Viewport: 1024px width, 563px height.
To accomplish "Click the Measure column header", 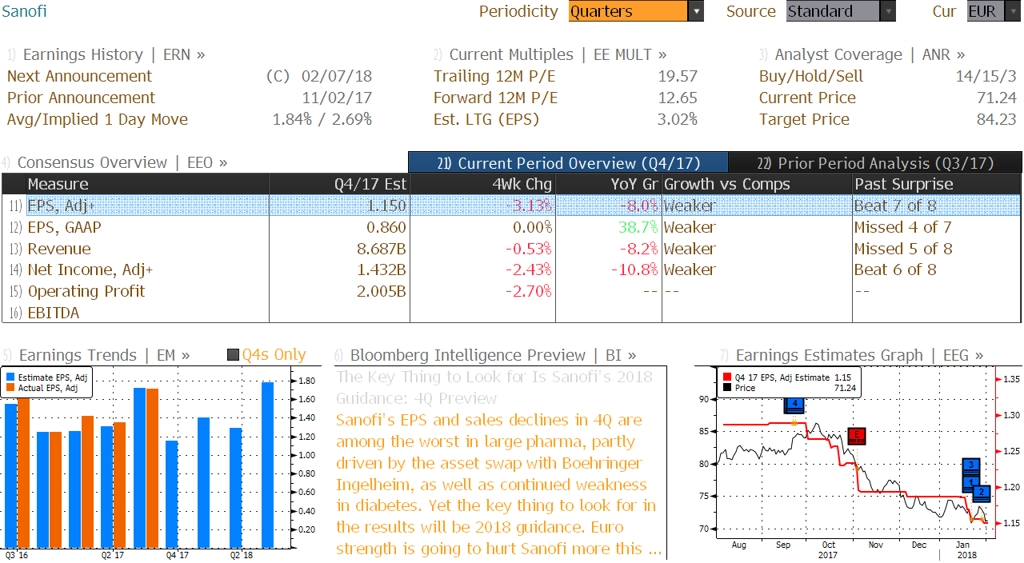I will point(147,184).
